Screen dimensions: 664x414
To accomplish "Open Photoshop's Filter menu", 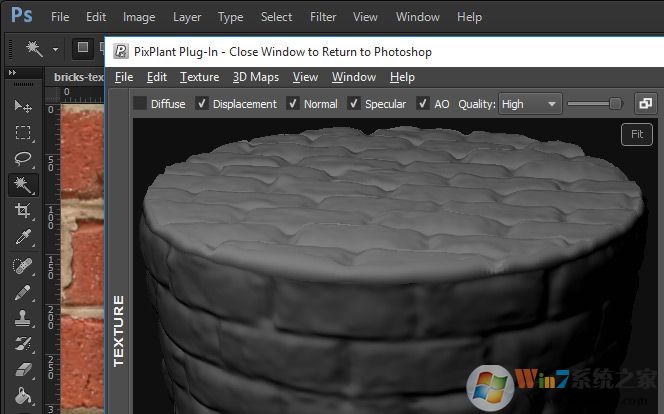I will [323, 17].
